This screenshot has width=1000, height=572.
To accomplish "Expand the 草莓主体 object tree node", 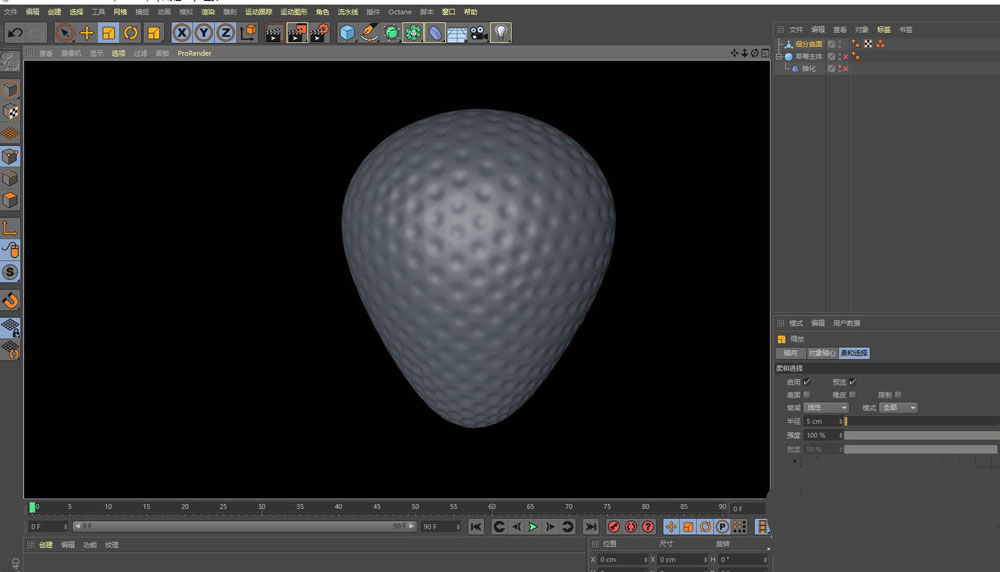I will click(x=779, y=57).
